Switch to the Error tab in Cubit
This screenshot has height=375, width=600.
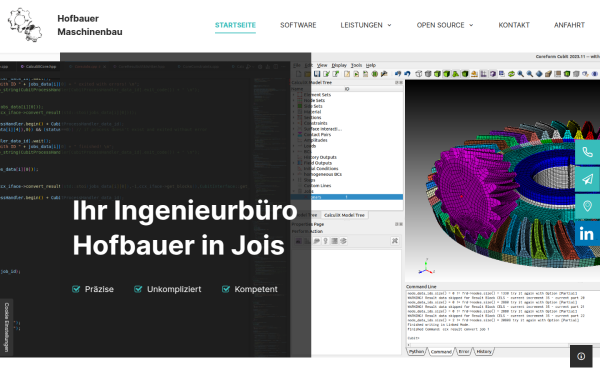(463, 351)
